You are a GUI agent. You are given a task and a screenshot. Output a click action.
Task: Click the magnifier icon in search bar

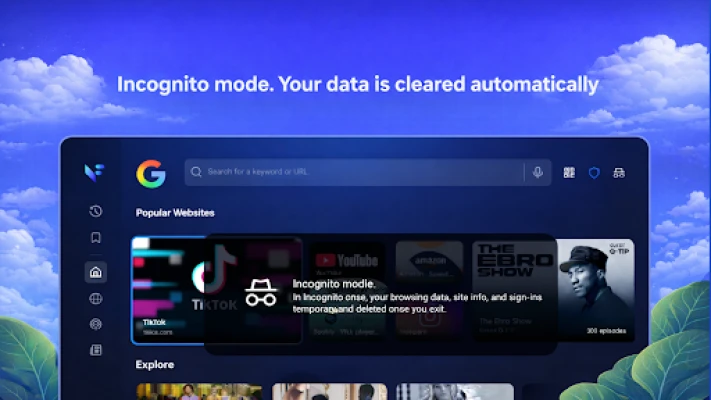tap(196, 172)
